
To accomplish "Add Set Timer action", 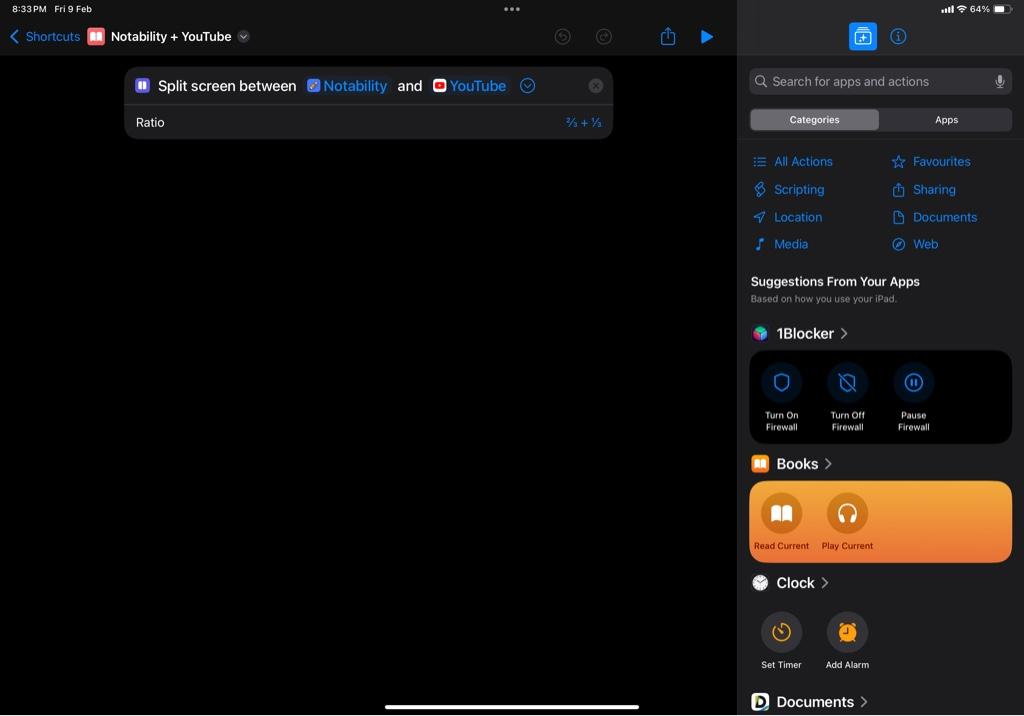I will pyautogui.click(x=781, y=641).
